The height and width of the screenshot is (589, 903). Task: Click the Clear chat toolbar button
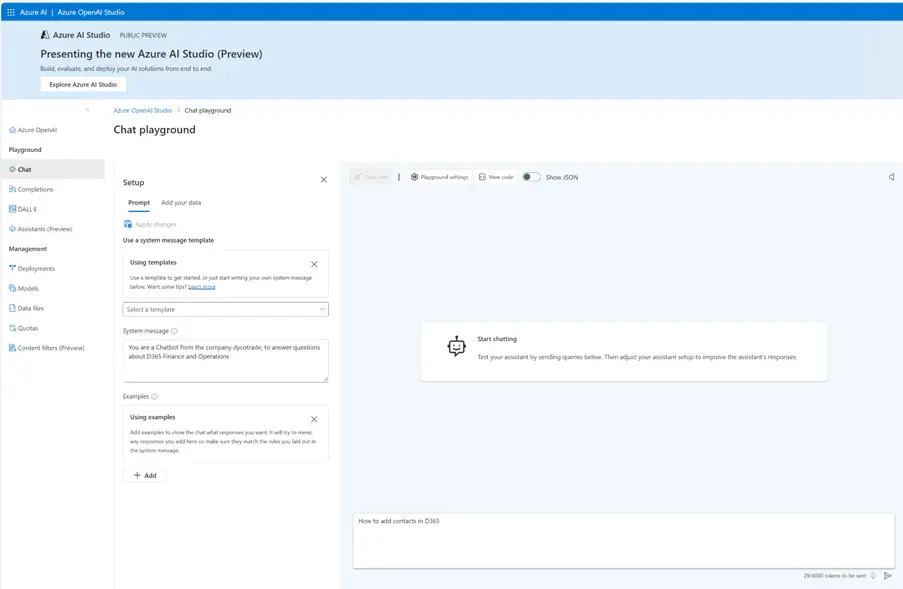371,177
